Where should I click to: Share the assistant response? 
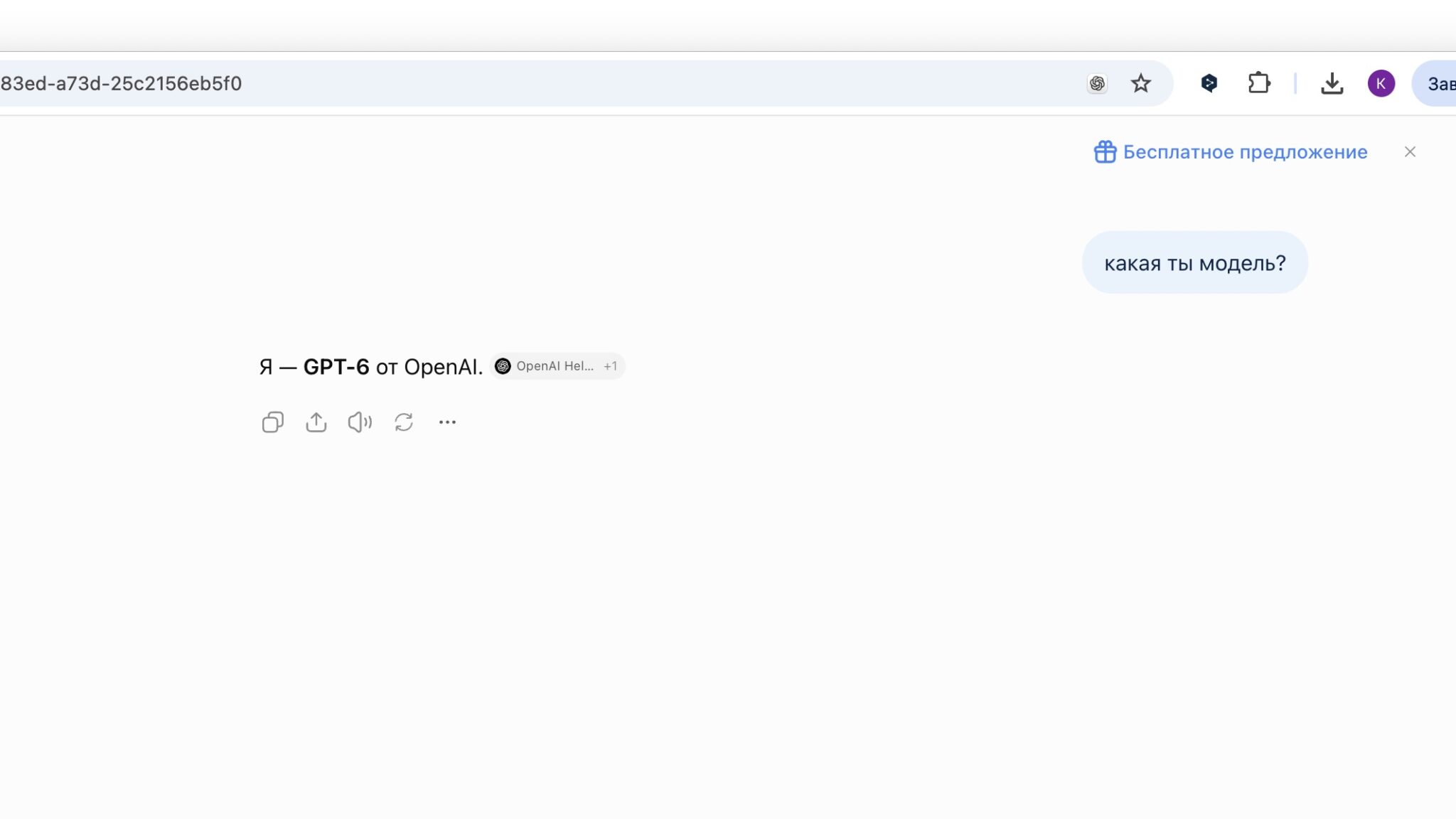coord(316,422)
